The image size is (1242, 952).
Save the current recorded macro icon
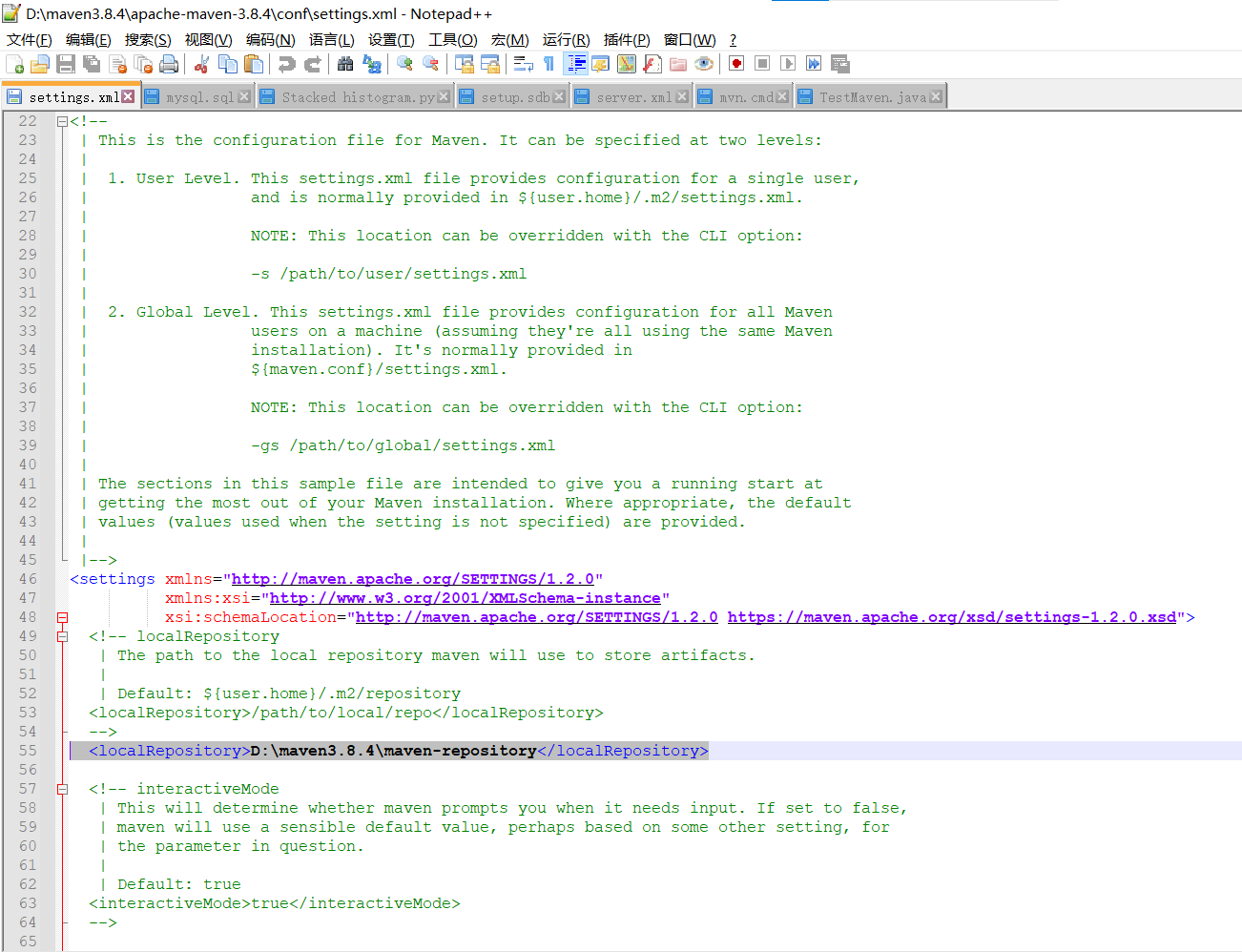tap(840, 64)
